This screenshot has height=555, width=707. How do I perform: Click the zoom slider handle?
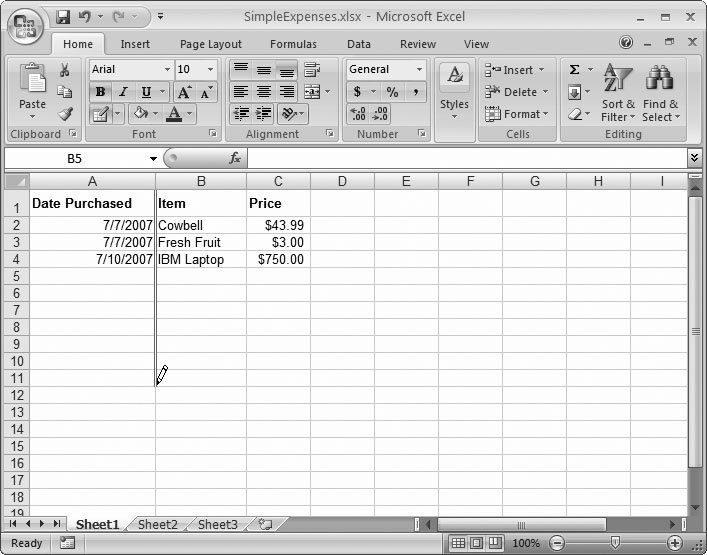click(x=615, y=542)
